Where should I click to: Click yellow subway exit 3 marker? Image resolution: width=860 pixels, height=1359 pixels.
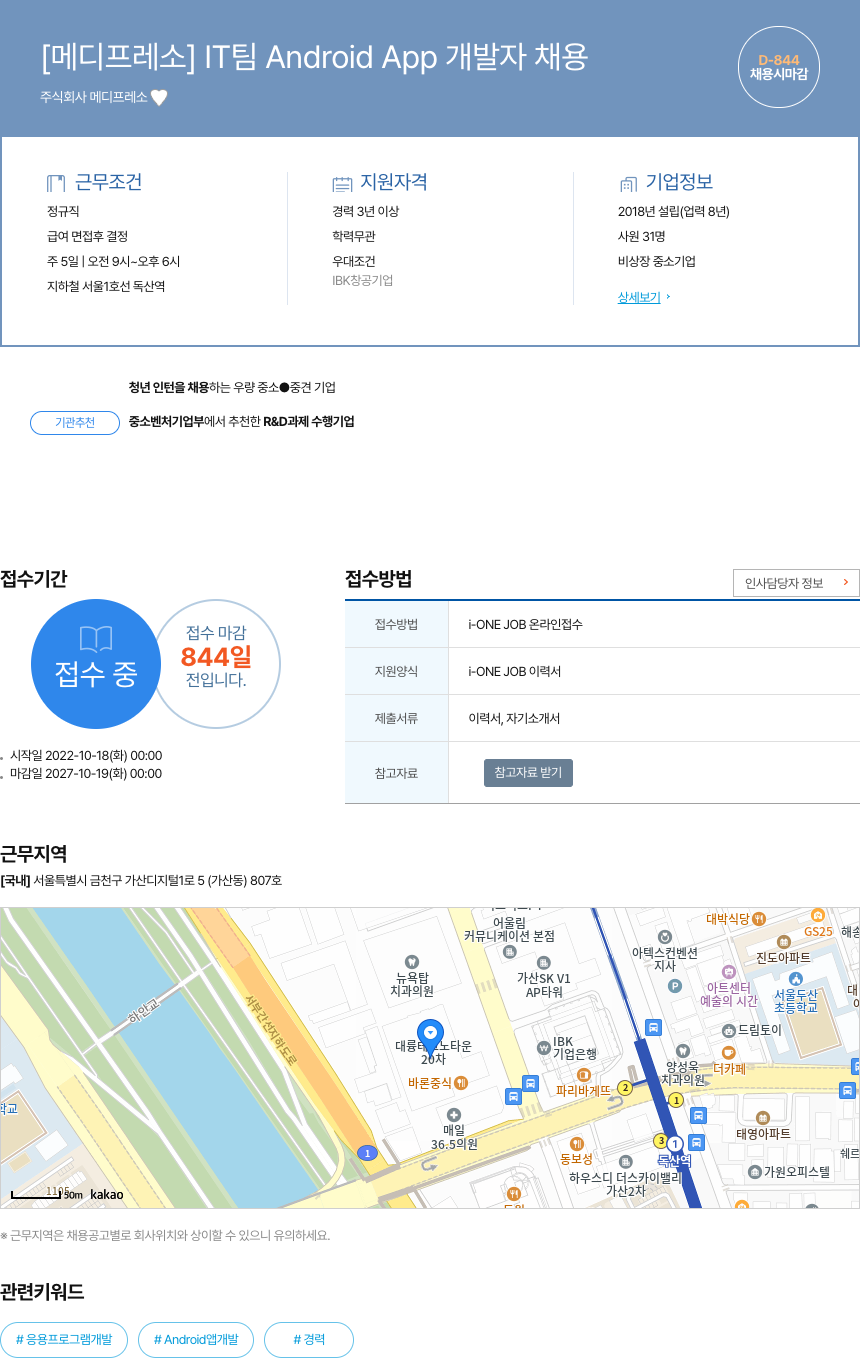660,1140
